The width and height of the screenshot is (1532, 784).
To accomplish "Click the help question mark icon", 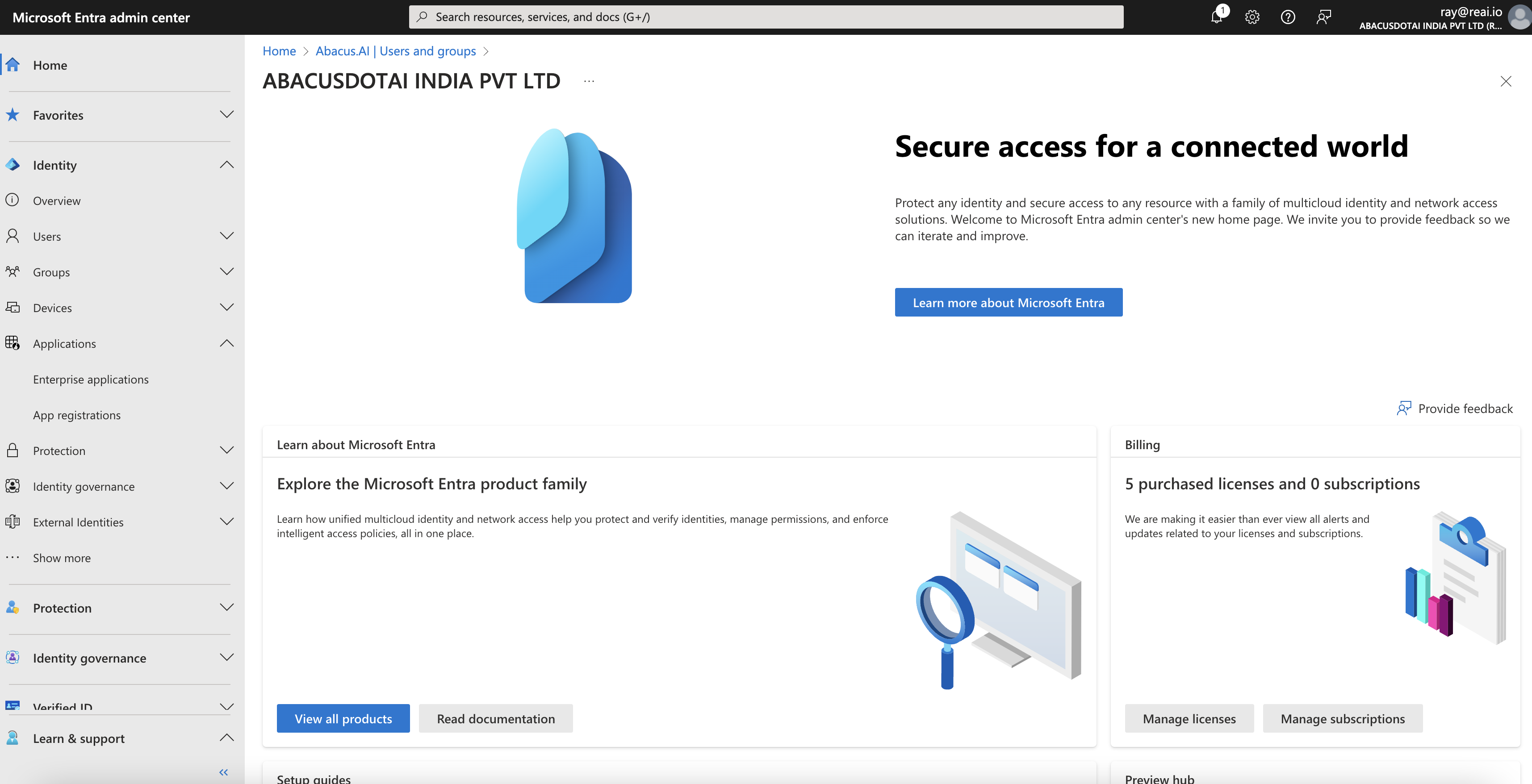I will coord(1288,17).
